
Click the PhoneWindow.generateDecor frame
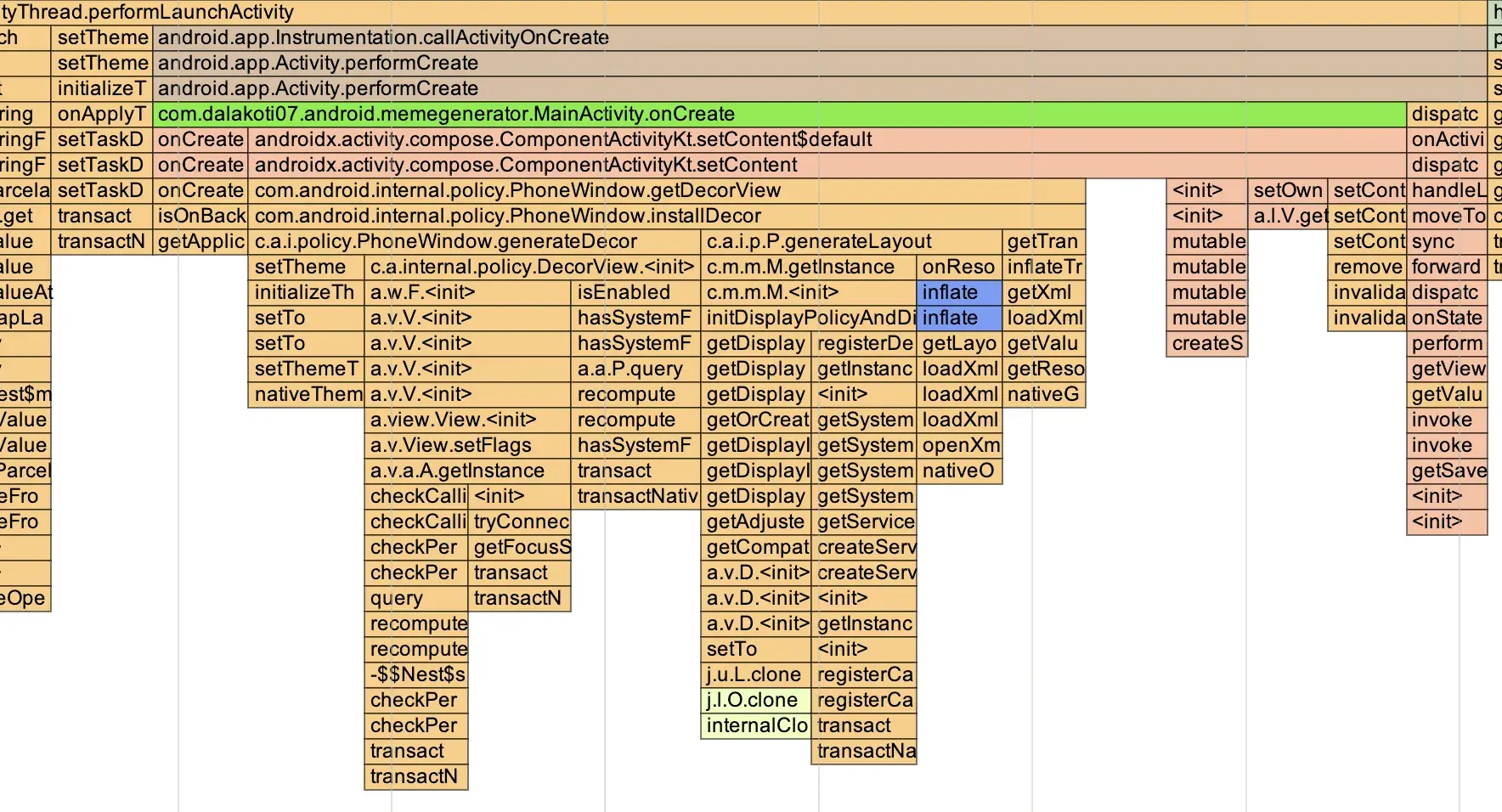(474, 242)
